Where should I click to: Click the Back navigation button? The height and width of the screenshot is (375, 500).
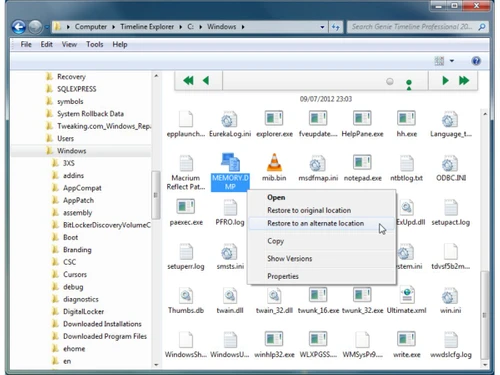(19, 27)
